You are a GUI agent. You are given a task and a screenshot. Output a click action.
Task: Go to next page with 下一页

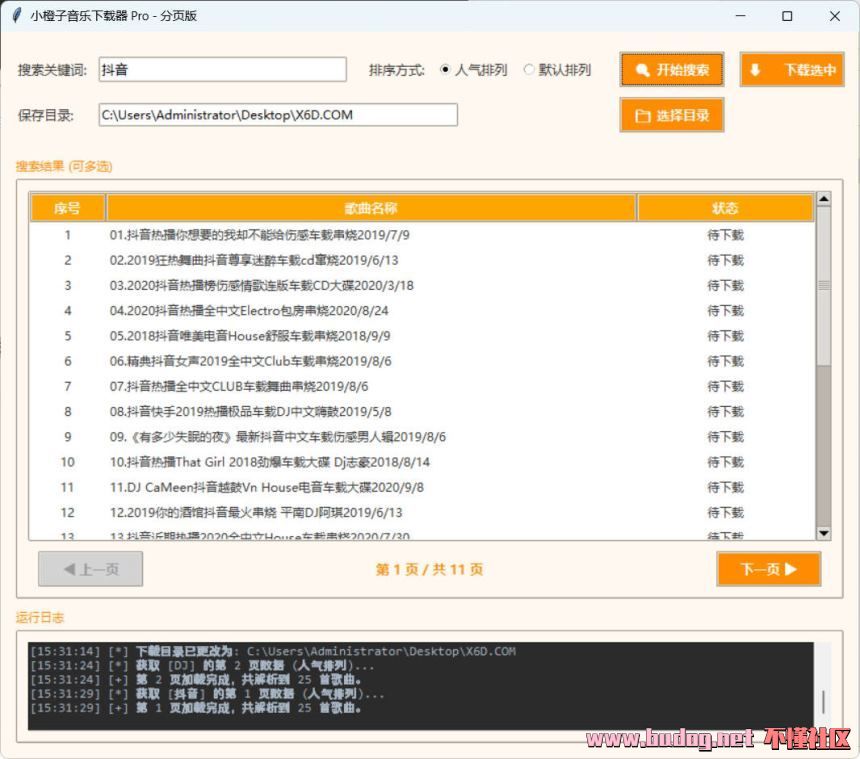(x=768, y=569)
